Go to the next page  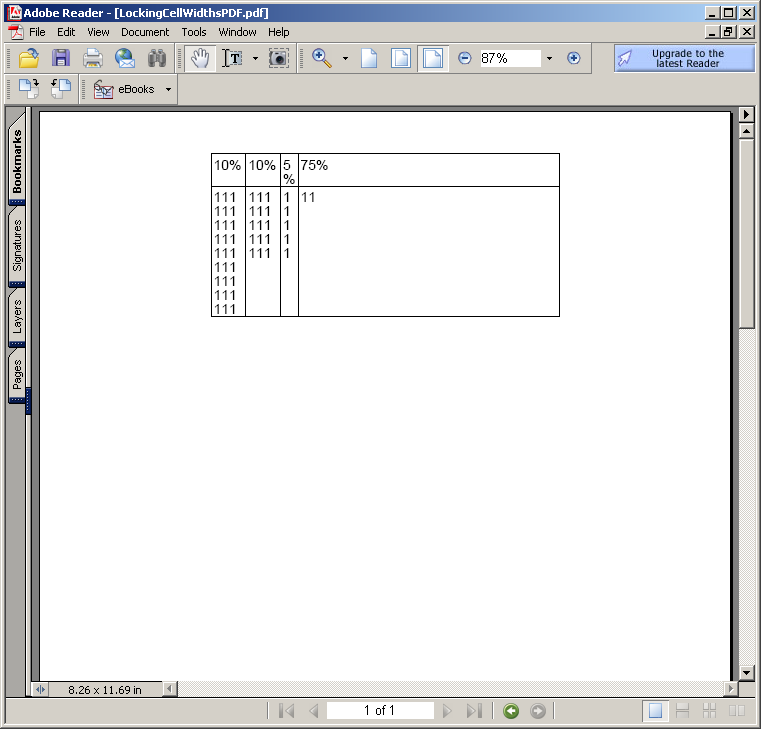point(447,711)
